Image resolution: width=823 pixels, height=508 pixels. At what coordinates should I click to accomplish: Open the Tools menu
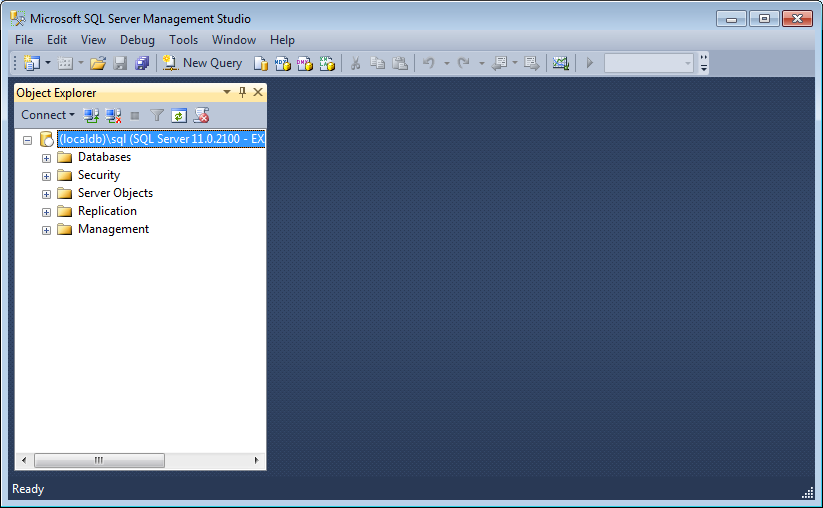(x=184, y=40)
